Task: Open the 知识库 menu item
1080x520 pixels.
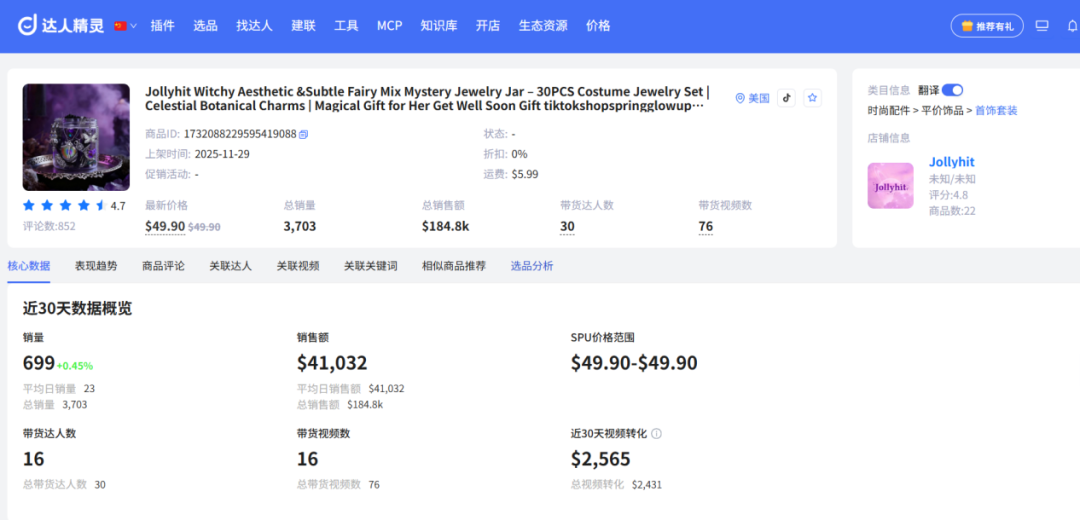Action: (439, 25)
